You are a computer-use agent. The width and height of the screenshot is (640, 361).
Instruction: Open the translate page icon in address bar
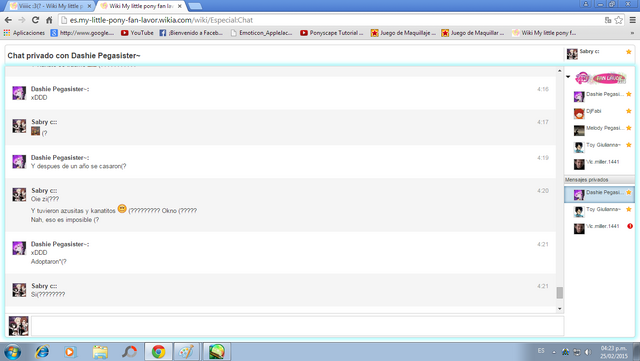tap(608, 20)
